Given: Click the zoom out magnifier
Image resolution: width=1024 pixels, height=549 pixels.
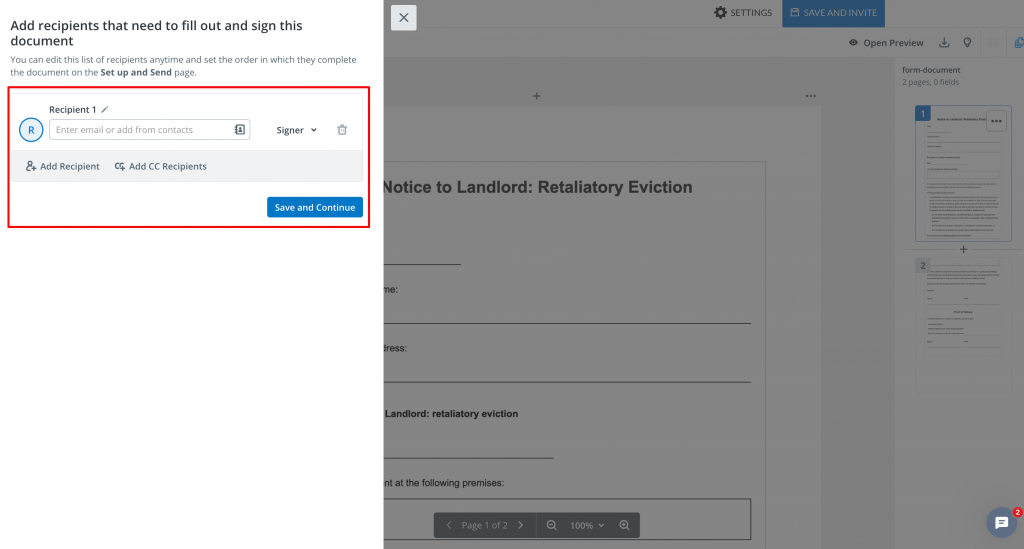Looking at the screenshot, I should coord(552,525).
